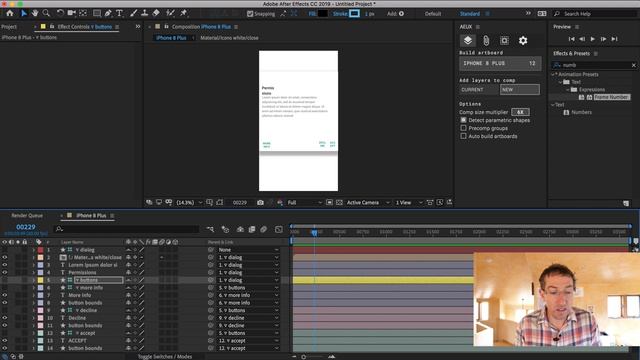Open the Graph Editor icon
Image resolution: width=640 pixels, height=360 pixels.
[279, 229]
